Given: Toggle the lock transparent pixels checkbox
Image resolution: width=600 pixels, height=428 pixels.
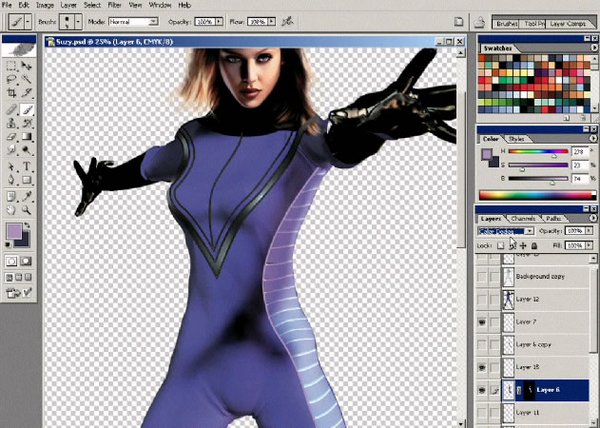Looking at the screenshot, I should click(x=500, y=244).
